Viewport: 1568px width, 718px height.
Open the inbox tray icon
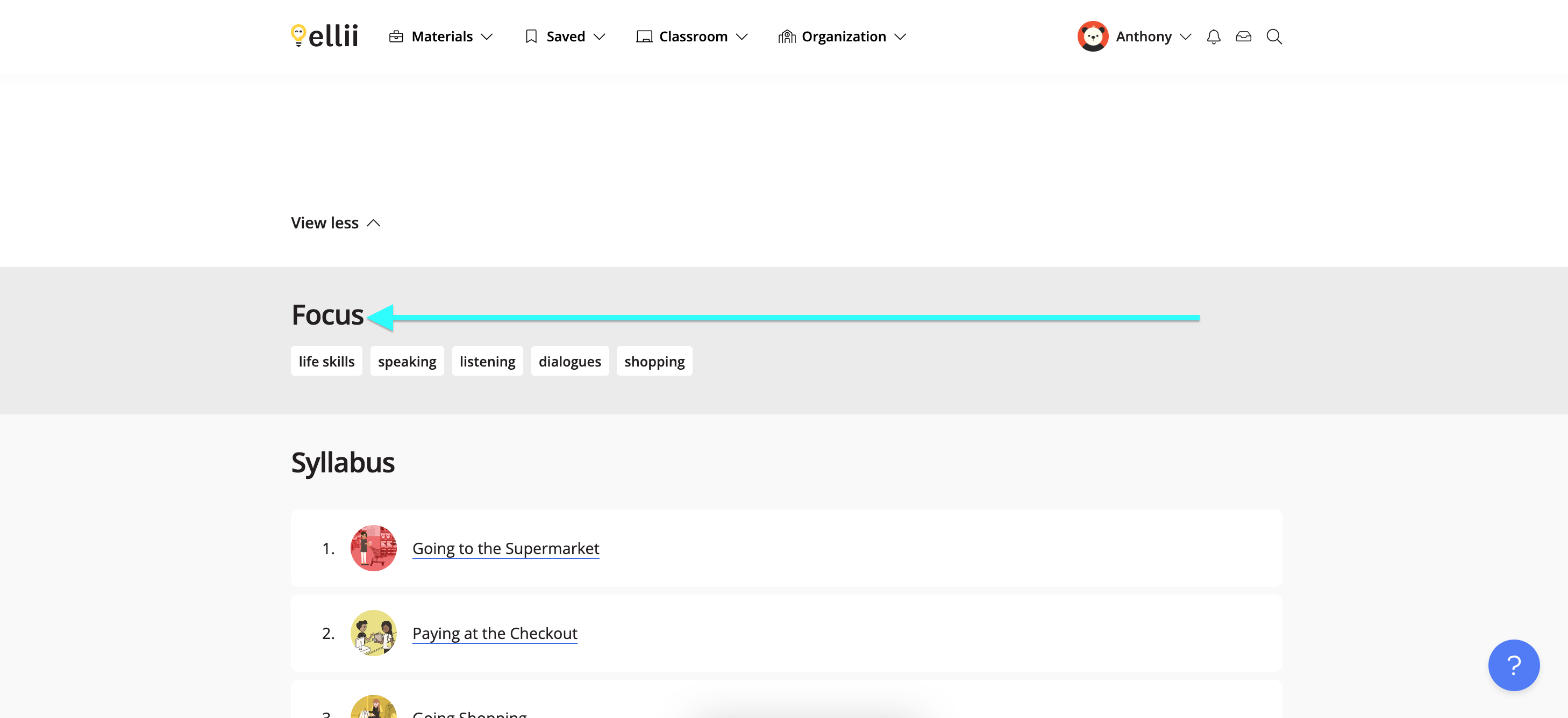click(x=1243, y=37)
